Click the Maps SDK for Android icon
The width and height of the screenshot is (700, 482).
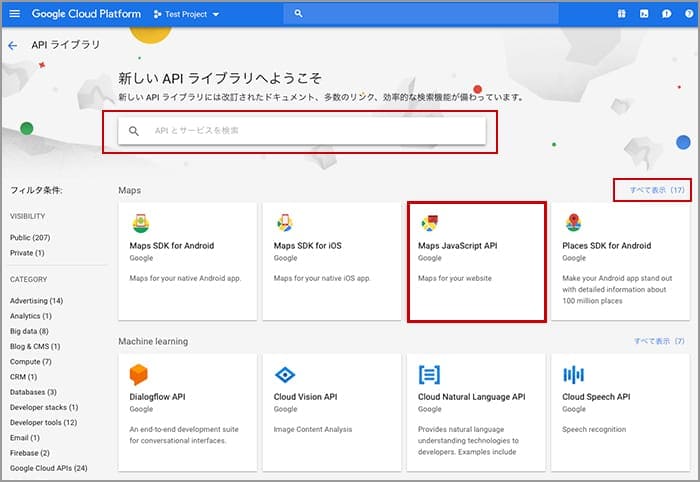pyautogui.click(x=141, y=223)
